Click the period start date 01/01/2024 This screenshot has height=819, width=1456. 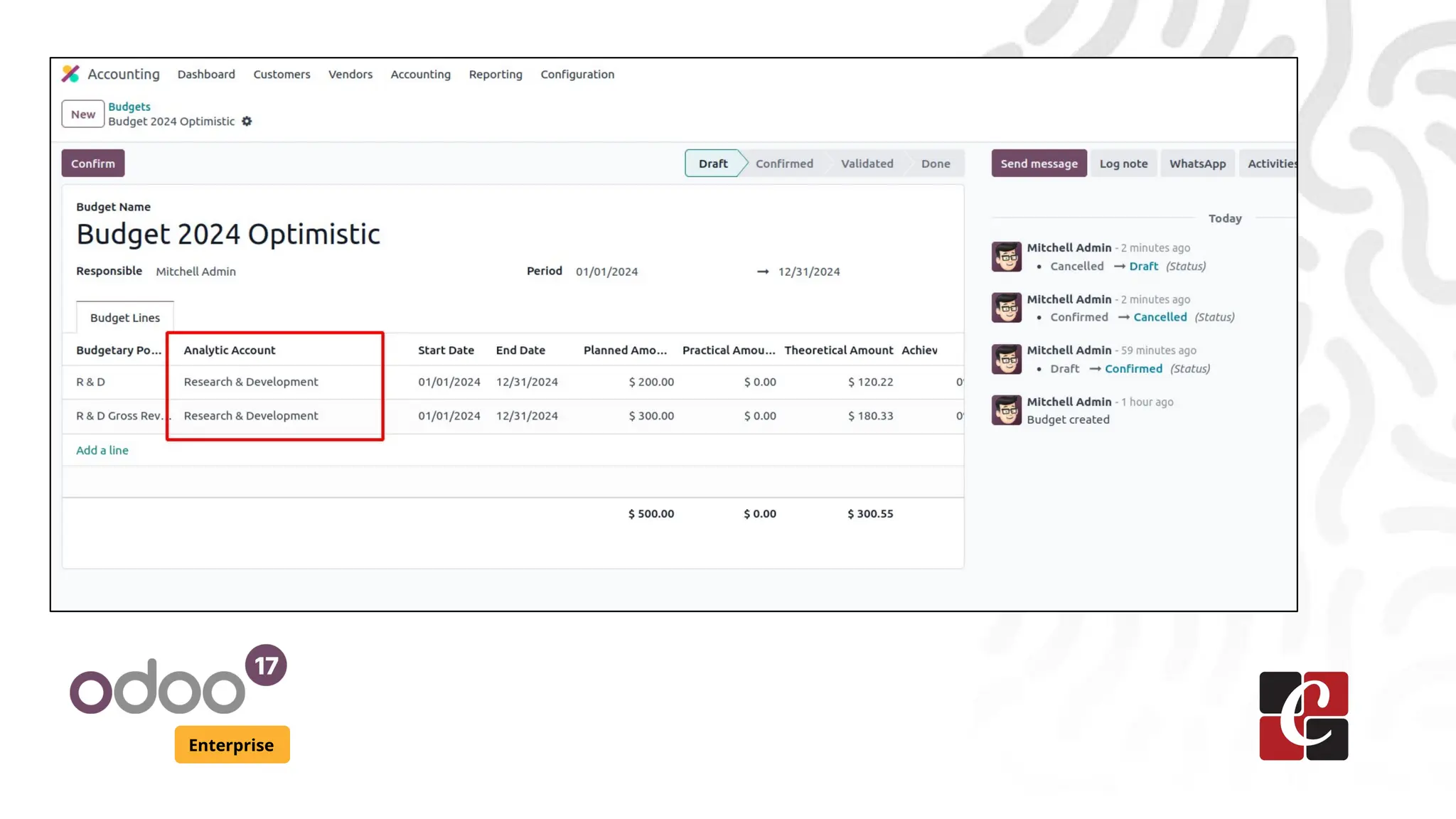pyautogui.click(x=606, y=272)
